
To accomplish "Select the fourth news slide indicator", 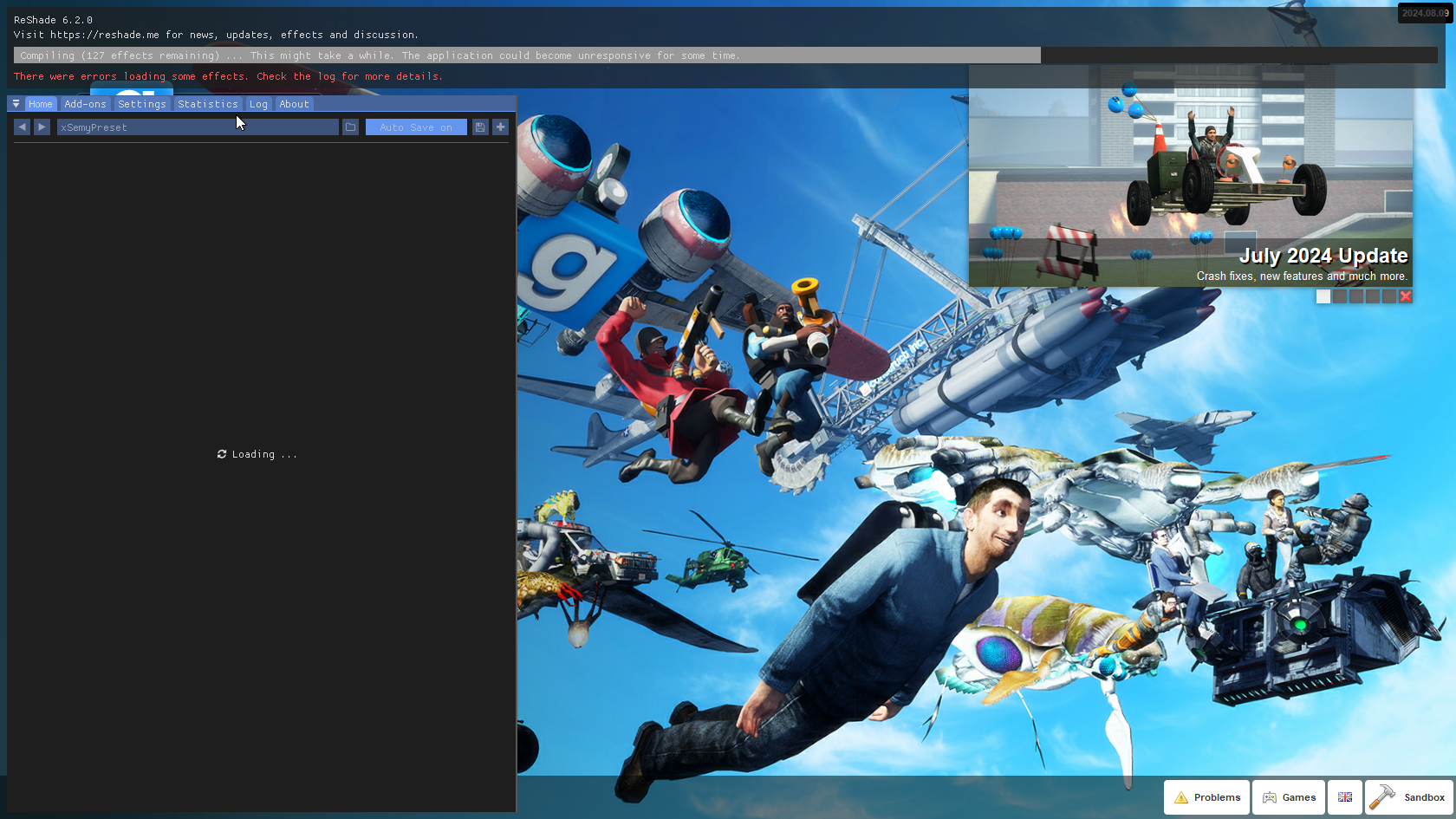I will [1373, 296].
